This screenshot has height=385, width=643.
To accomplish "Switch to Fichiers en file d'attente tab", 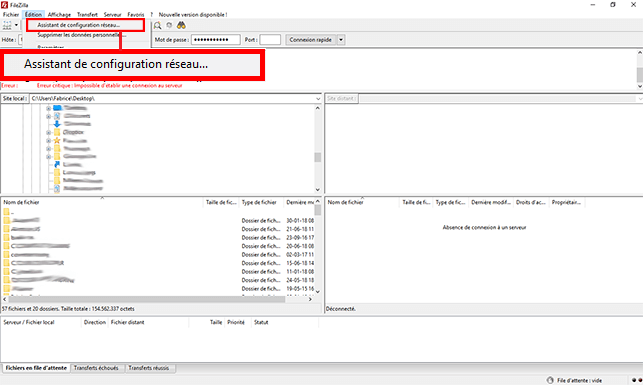I will click(x=36, y=368).
